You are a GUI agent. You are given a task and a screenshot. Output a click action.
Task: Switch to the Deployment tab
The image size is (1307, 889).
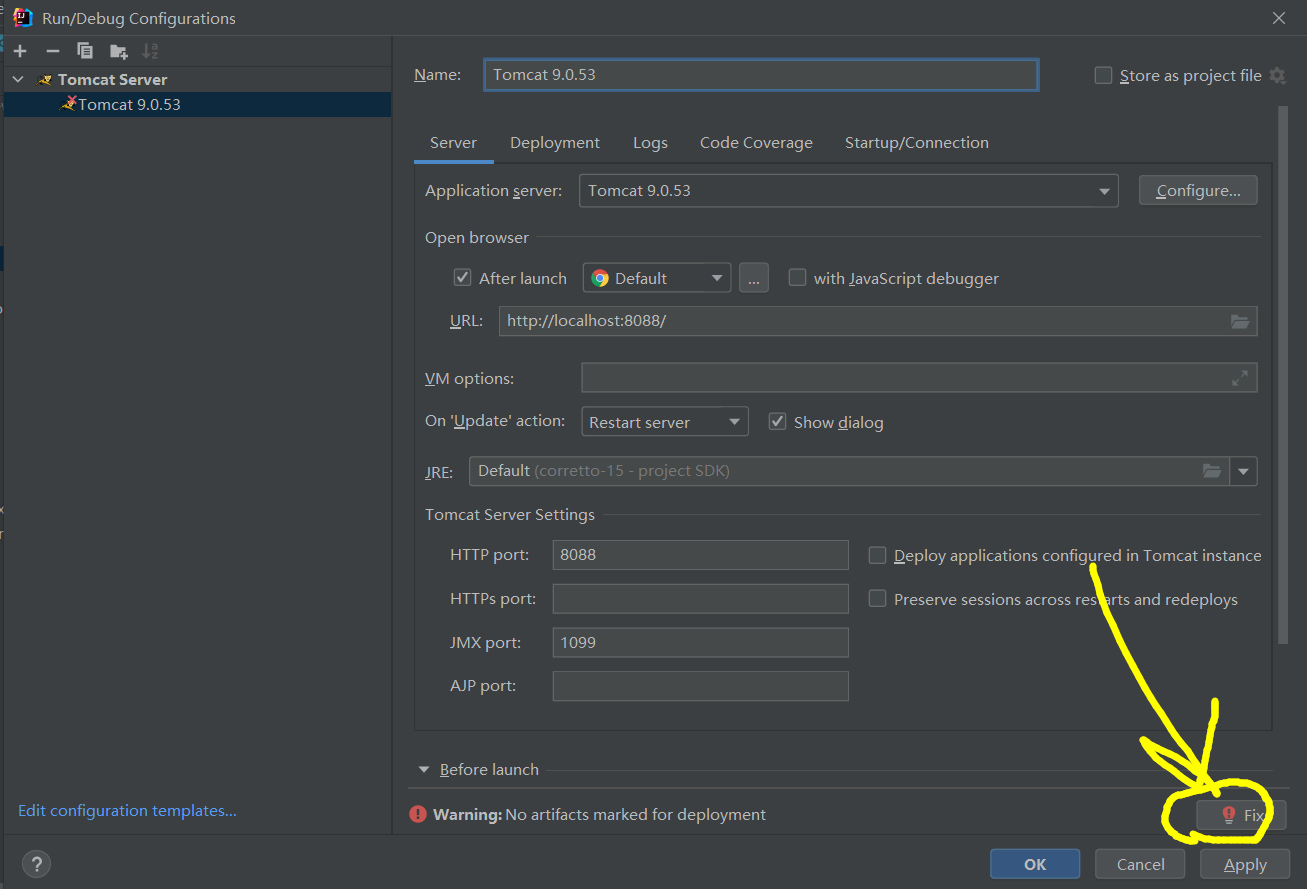pos(555,143)
